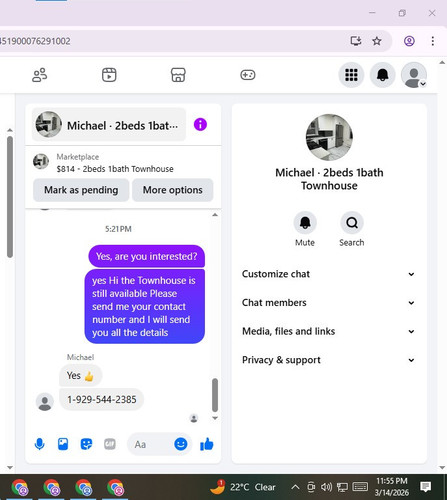The width and height of the screenshot is (447, 500).
Task: Click the purple conversation info icon
Action: click(x=200, y=125)
